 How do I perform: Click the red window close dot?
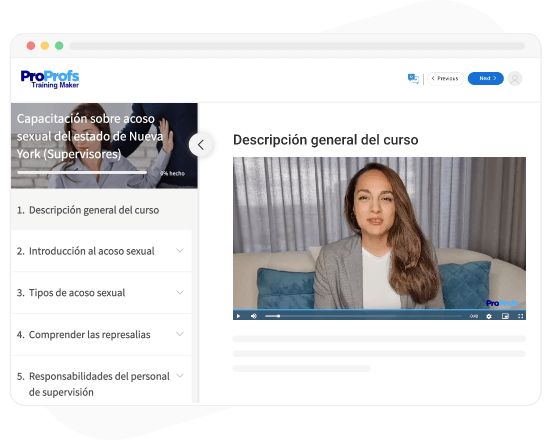31,46
